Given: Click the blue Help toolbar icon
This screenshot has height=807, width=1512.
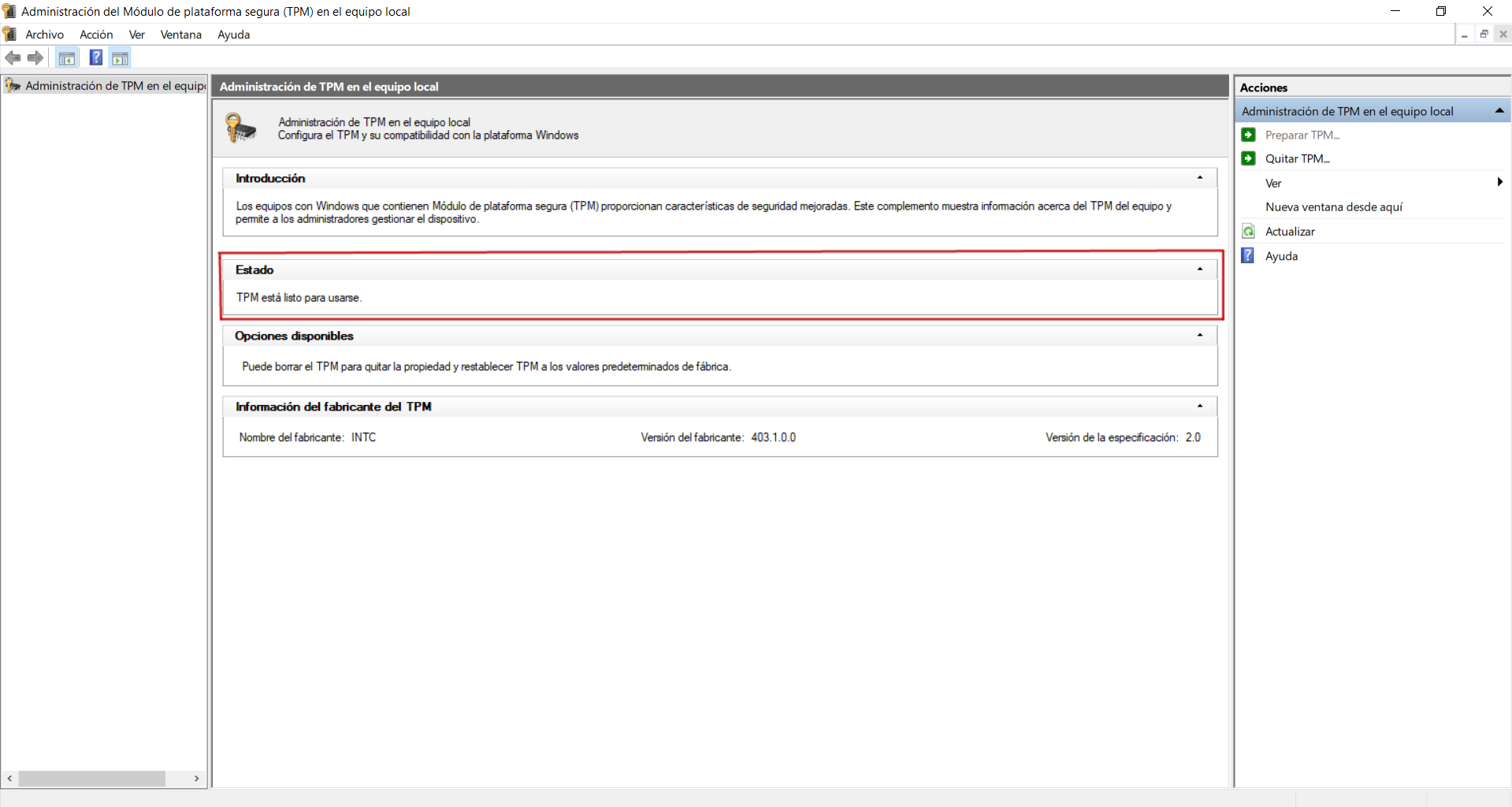Looking at the screenshot, I should pyautogui.click(x=95, y=58).
